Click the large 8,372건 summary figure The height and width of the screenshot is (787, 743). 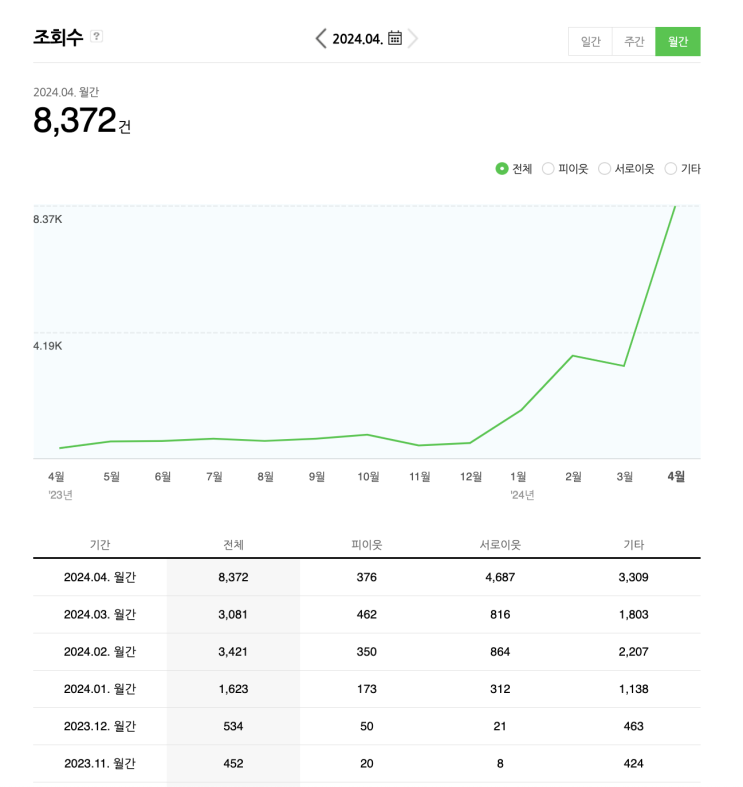point(82,121)
